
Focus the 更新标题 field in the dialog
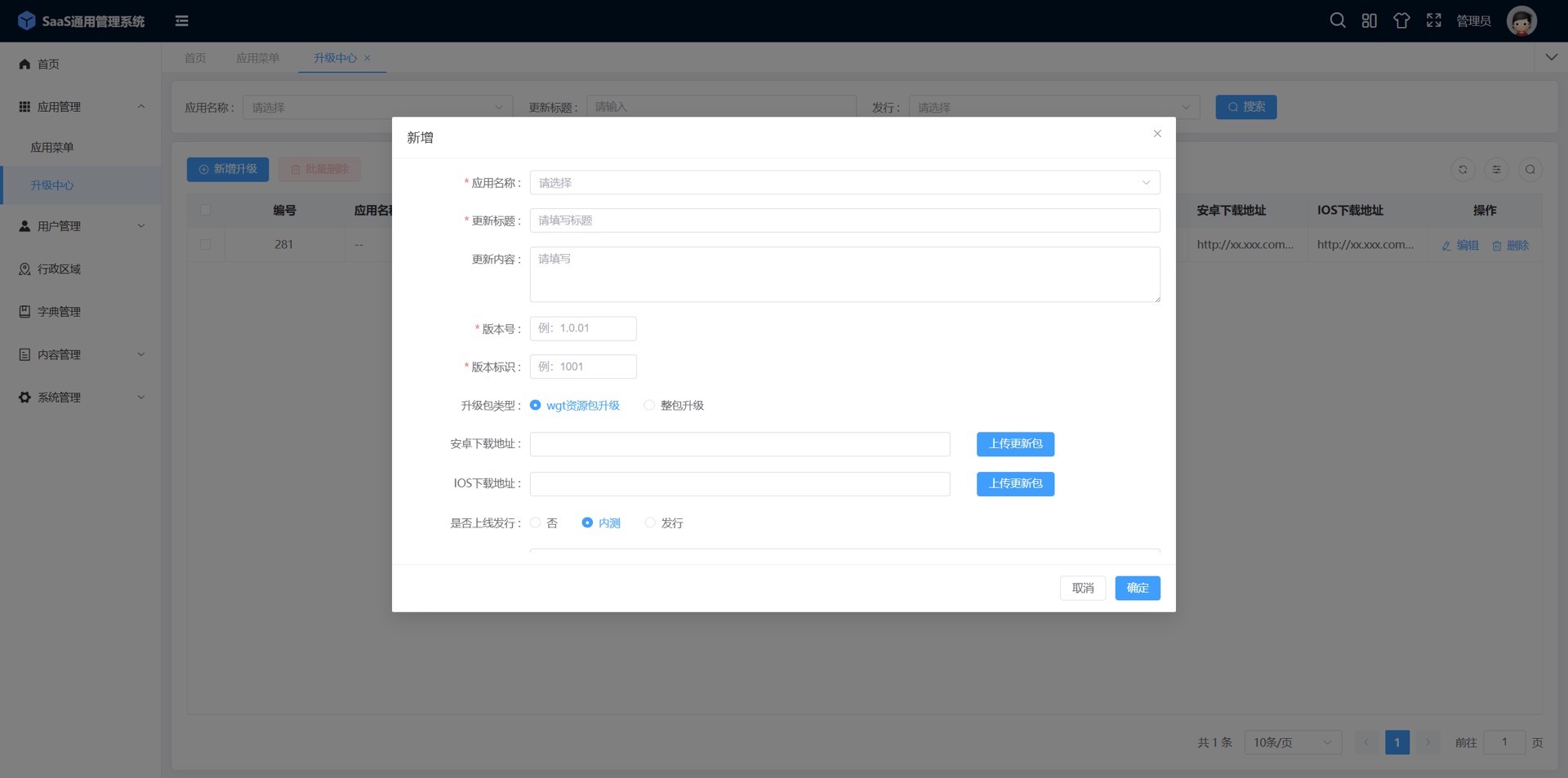844,220
